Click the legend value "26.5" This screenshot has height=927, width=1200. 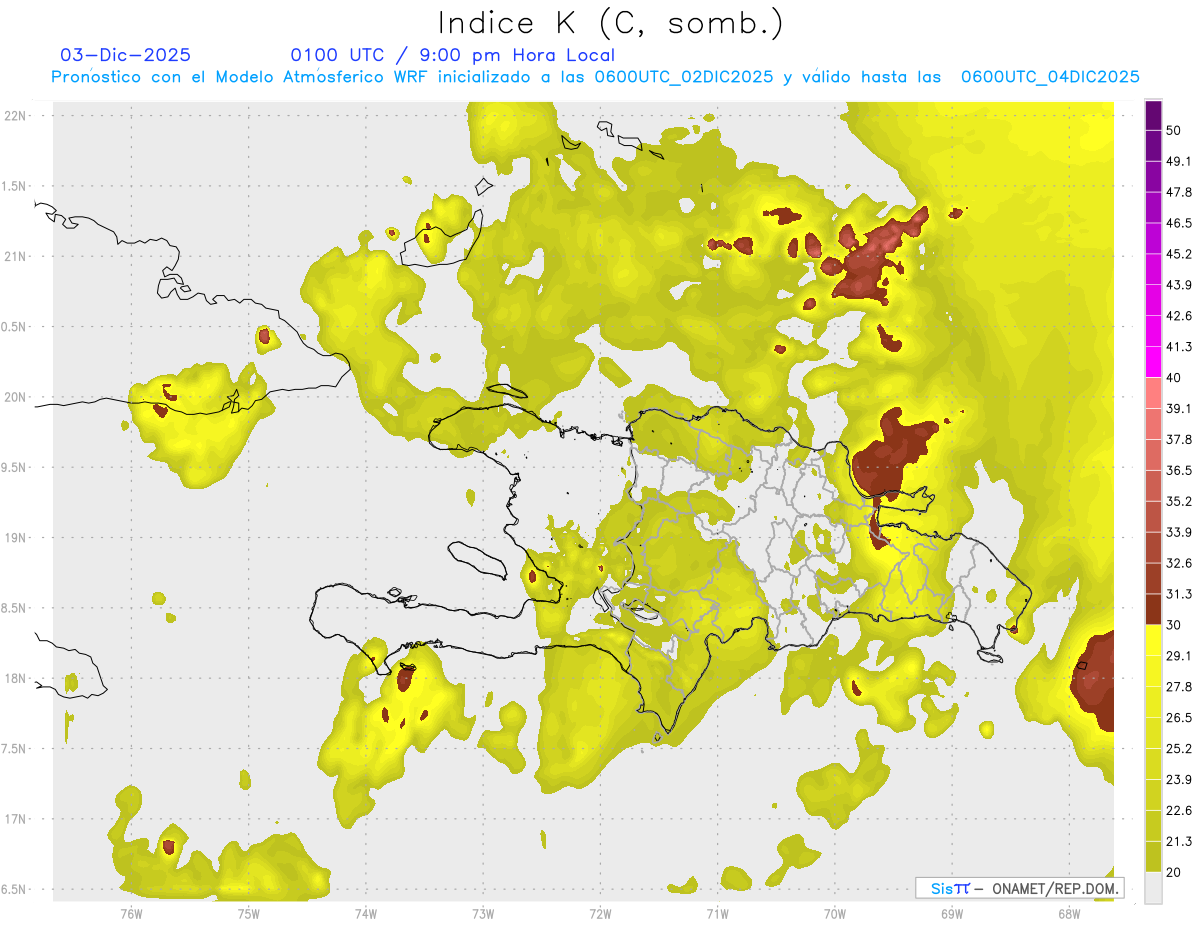tap(1179, 718)
